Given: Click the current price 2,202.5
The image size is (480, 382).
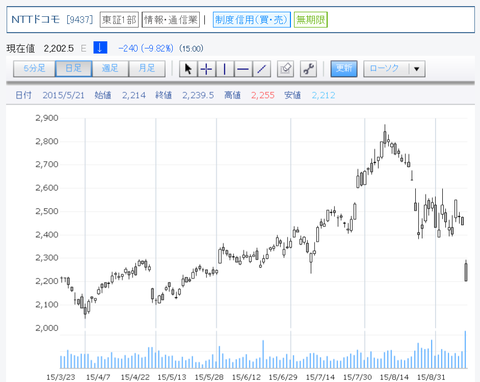Looking at the screenshot, I should click(x=59, y=49).
